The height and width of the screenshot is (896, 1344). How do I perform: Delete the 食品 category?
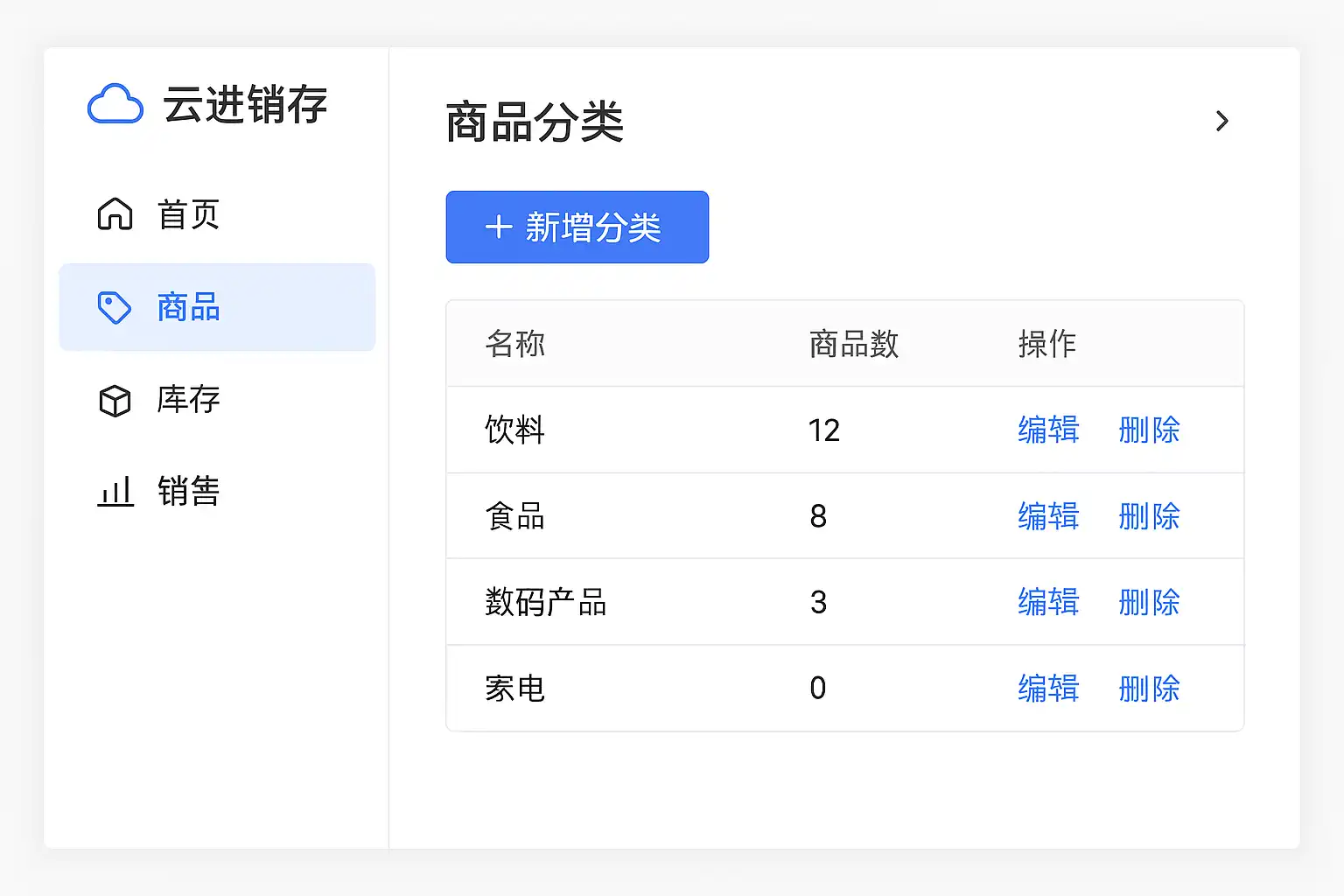(1149, 516)
